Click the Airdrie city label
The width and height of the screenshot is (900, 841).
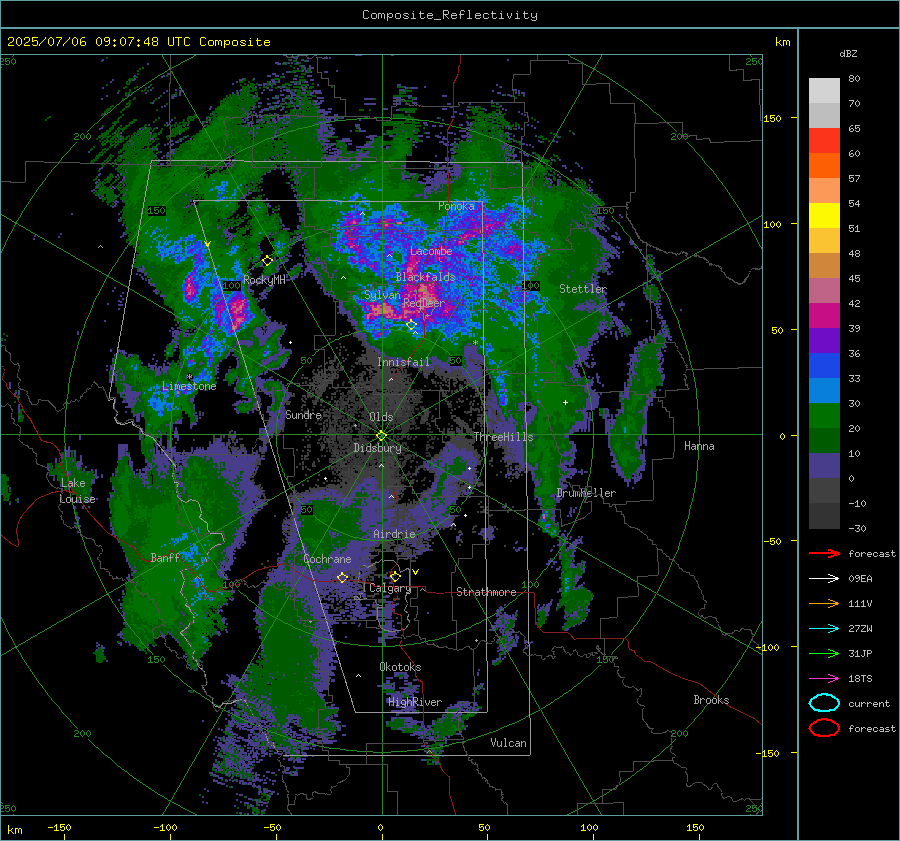click(x=394, y=534)
